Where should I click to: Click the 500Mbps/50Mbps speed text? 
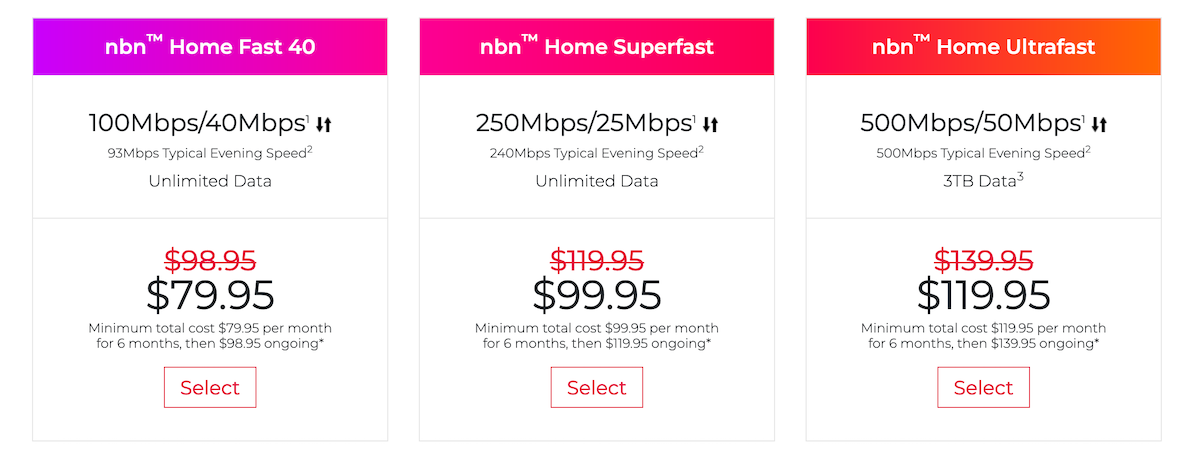970,125
